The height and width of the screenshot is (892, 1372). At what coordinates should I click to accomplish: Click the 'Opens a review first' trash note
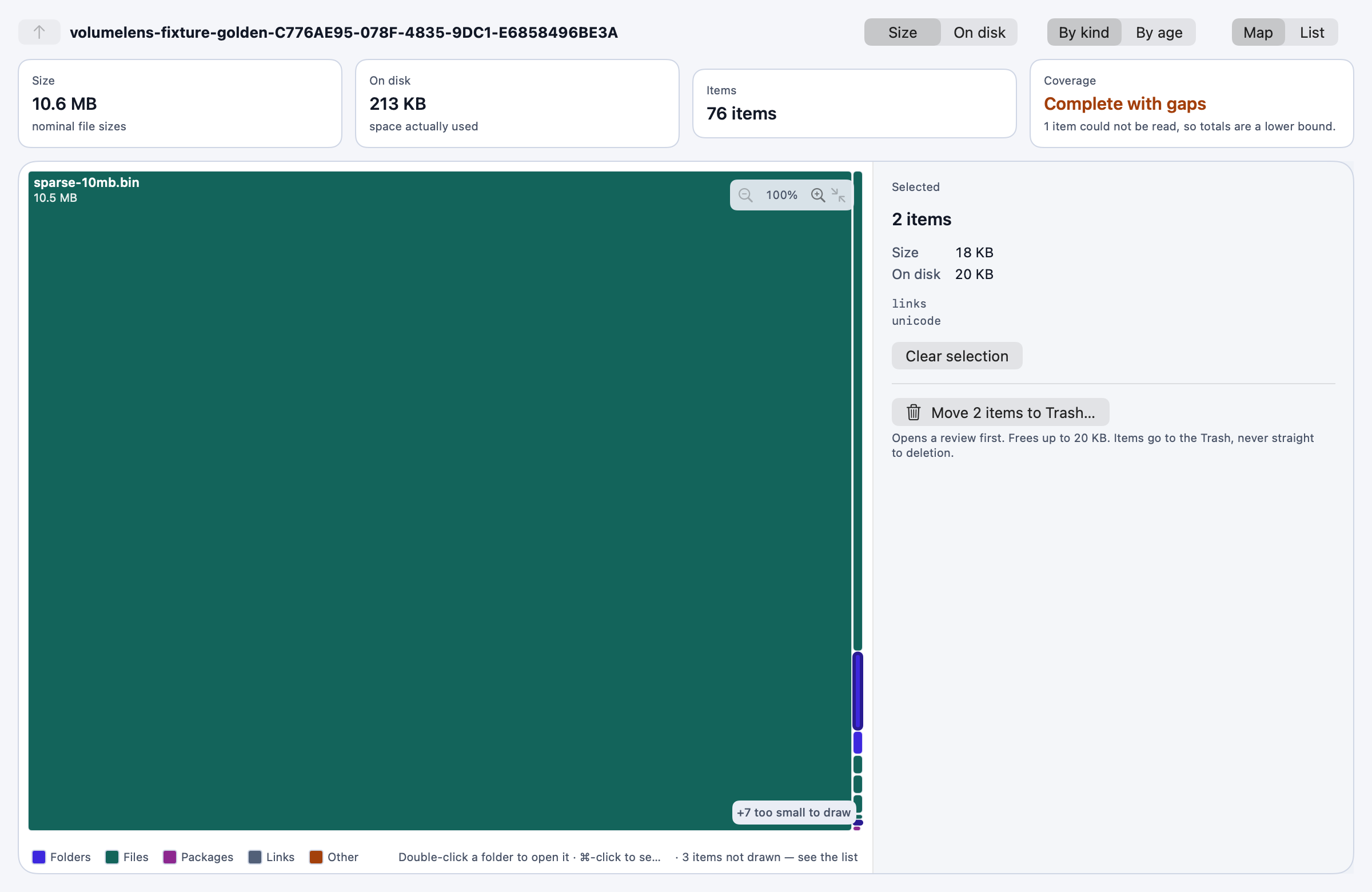click(1102, 445)
